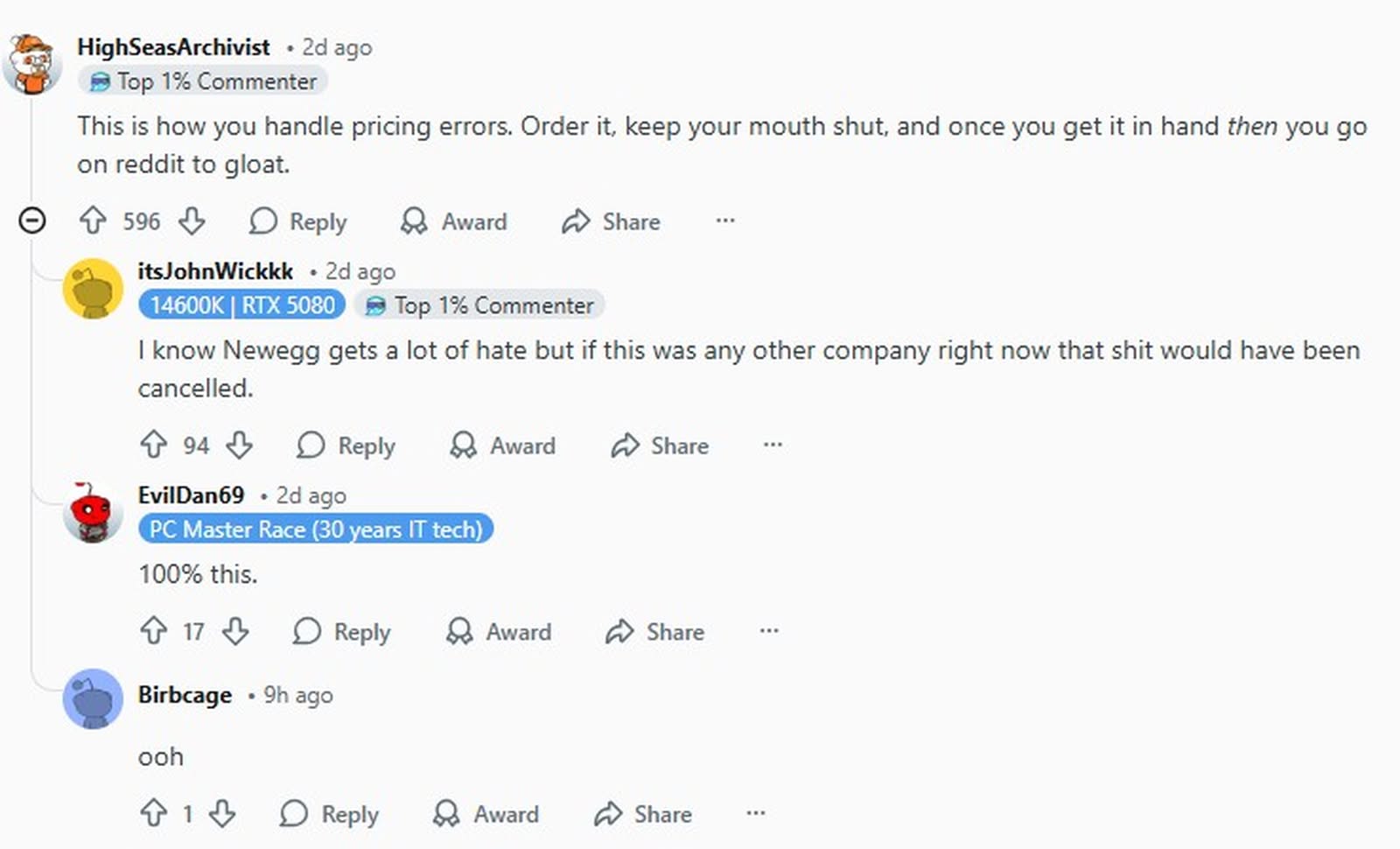Reply to itsJohnWickkk's comment
The height and width of the screenshot is (849, 1400).
[x=346, y=446]
